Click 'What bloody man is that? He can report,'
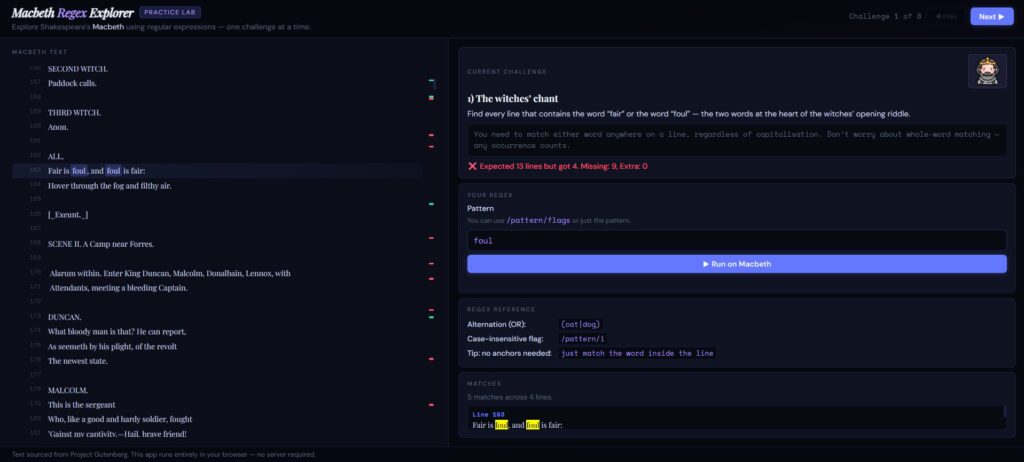This screenshot has width=1024, height=462. point(117,332)
